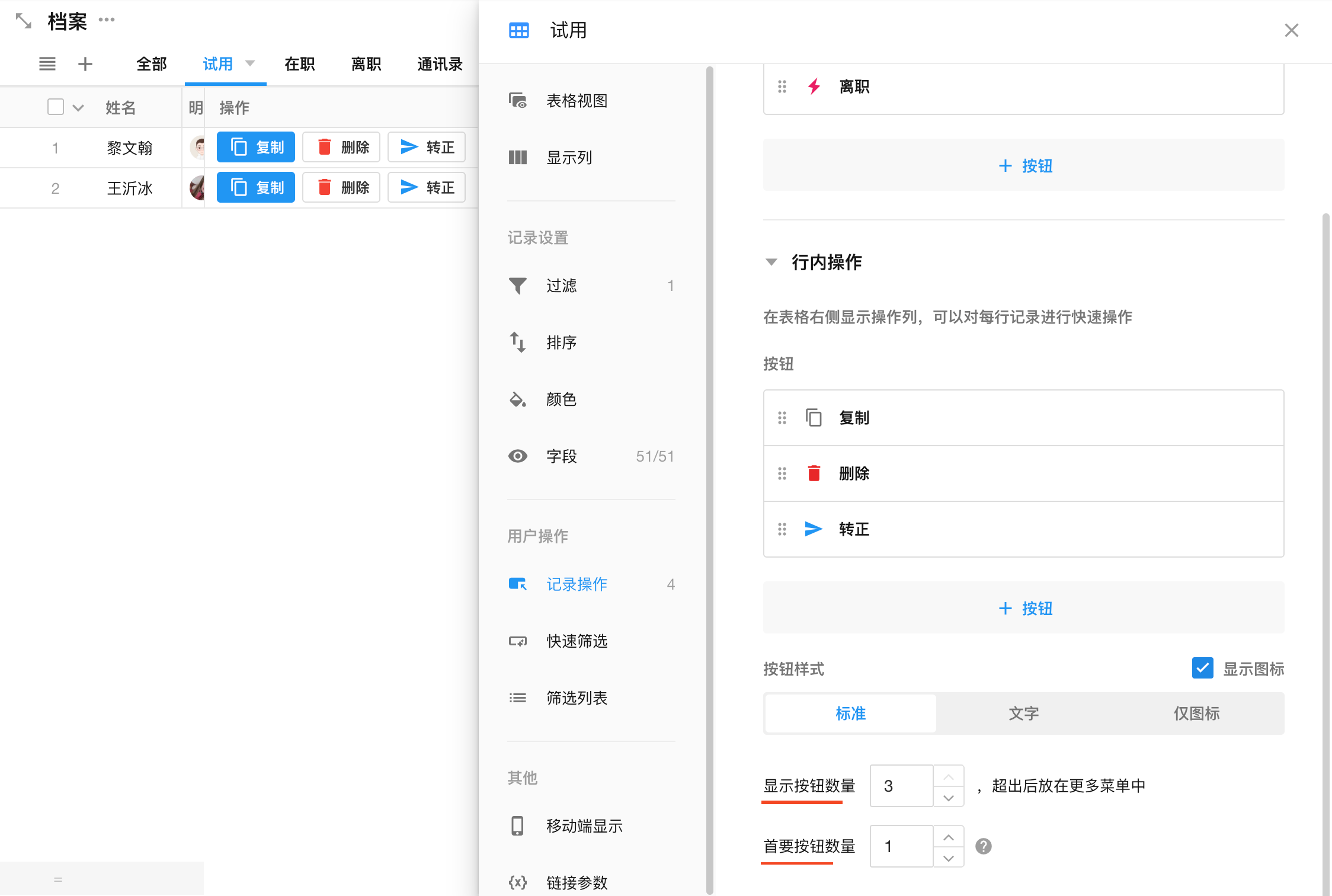This screenshot has height=896, width=1332.
Task: Collapse the 行内操作 section
Action: (771, 262)
